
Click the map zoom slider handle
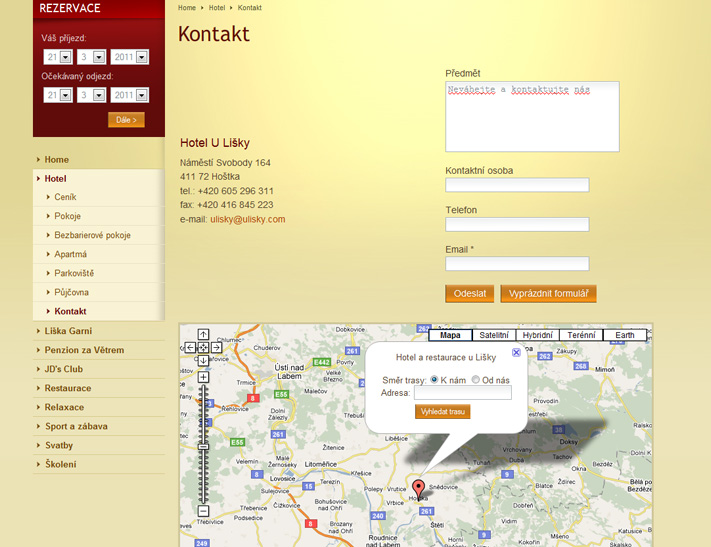click(203, 447)
